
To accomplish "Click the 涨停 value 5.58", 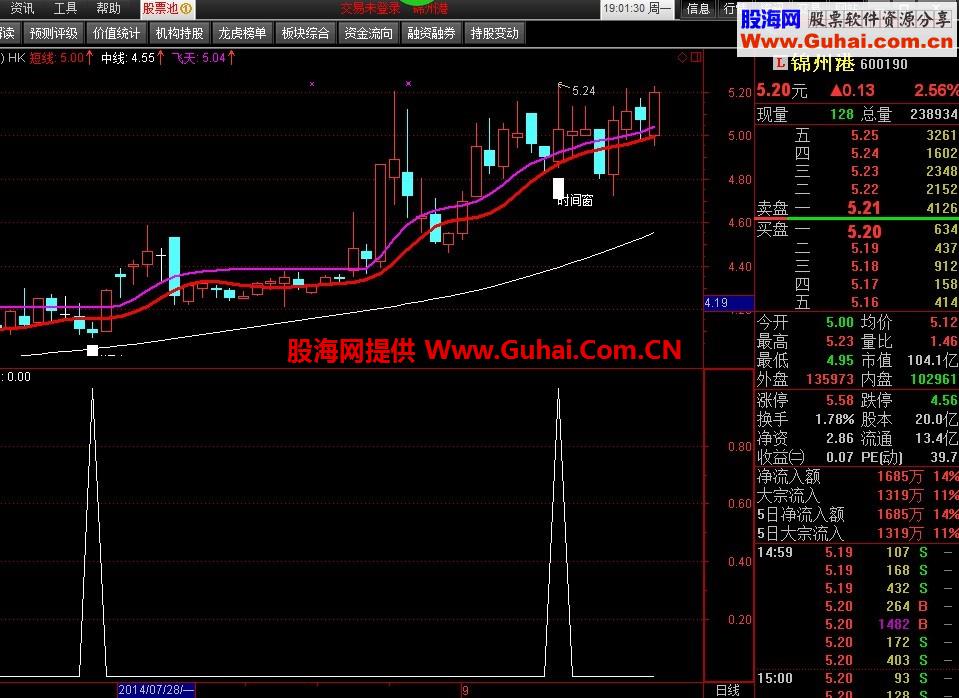I will [840, 401].
